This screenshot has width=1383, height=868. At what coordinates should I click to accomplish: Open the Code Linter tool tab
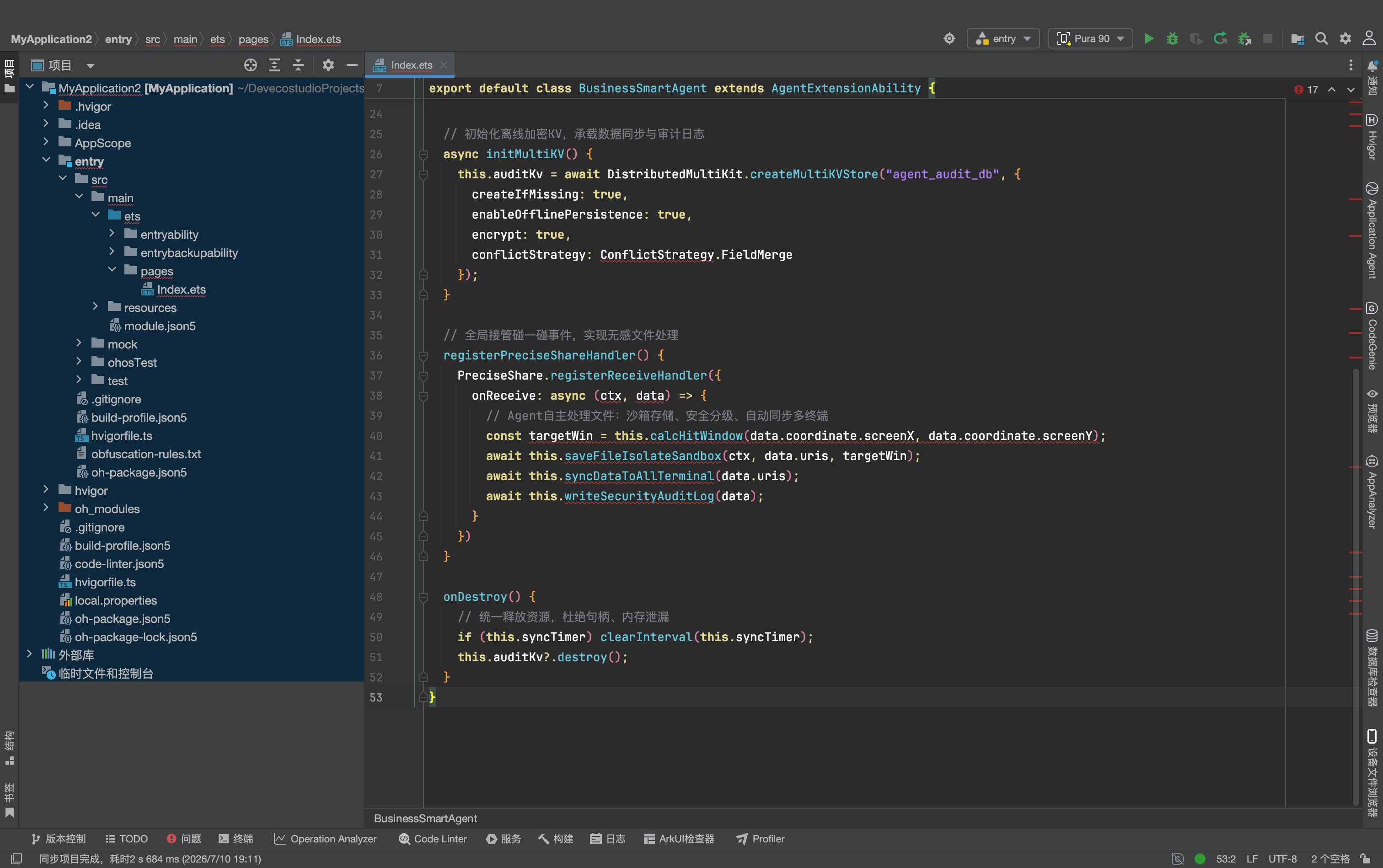pyautogui.click(x=433, y=839)
